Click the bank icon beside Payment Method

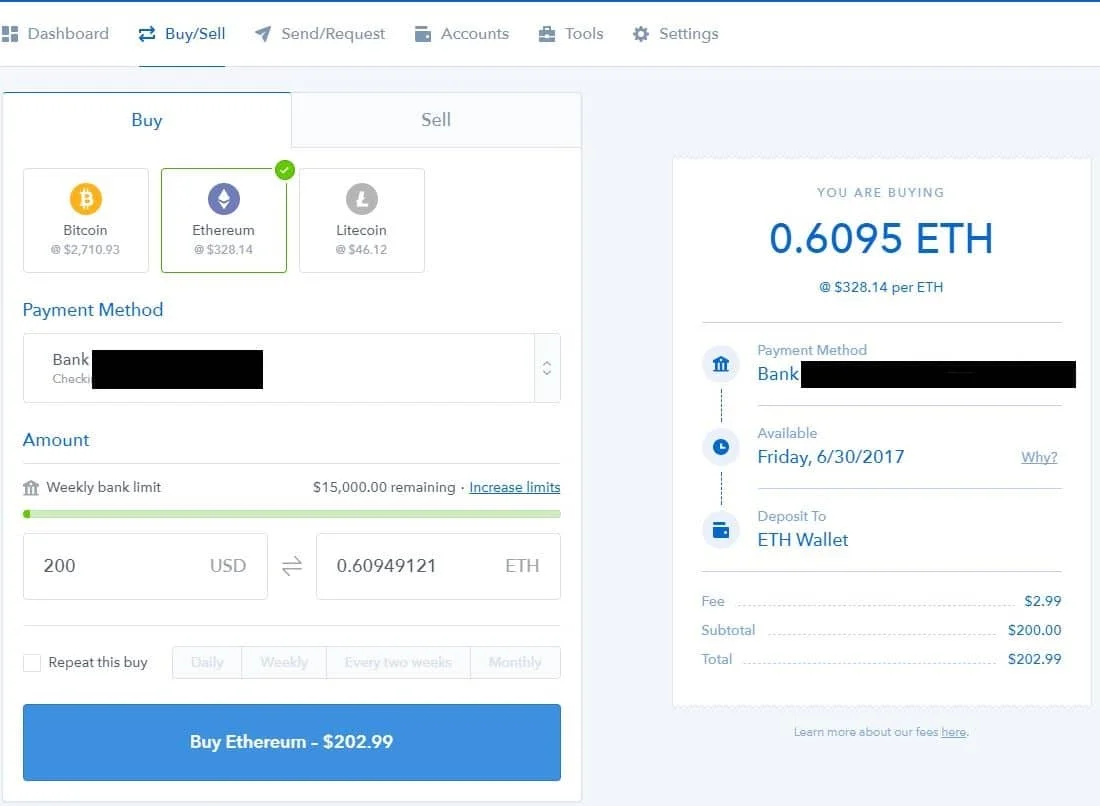[721, 363]
